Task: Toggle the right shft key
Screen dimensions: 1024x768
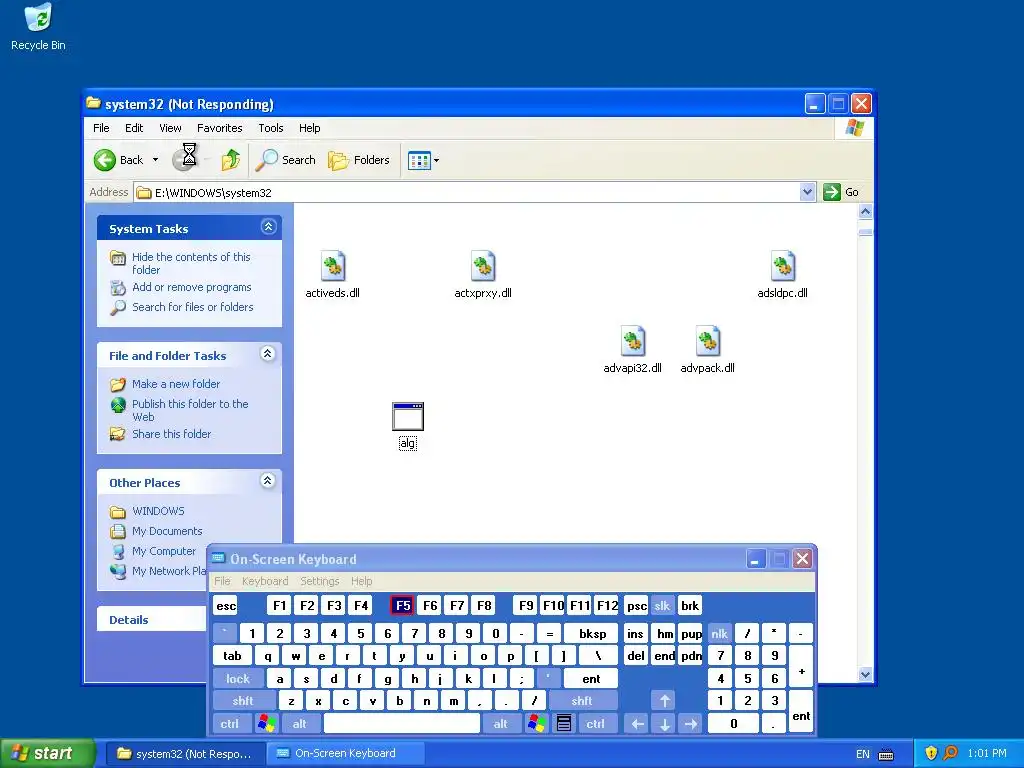Action: tap(582, 701)
